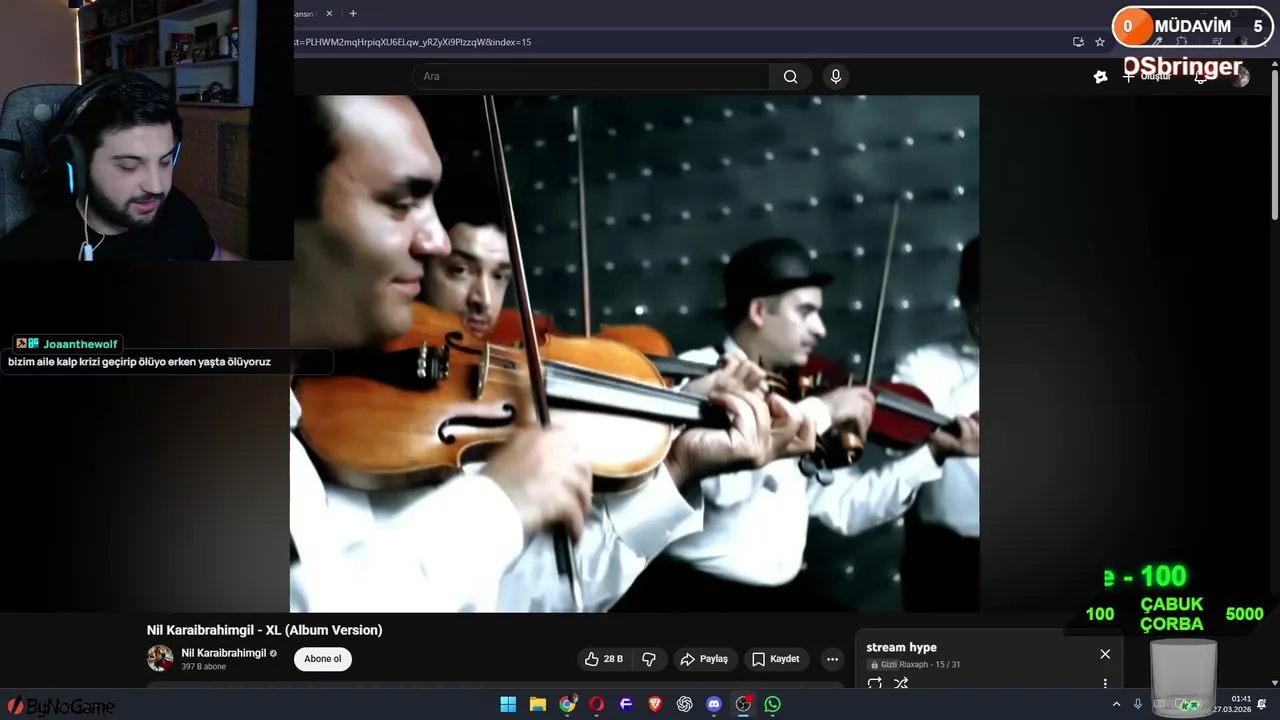Expand the system tray hidden icons chevron
This screenshot has width=1280, height=720.
coord(1116,704)
